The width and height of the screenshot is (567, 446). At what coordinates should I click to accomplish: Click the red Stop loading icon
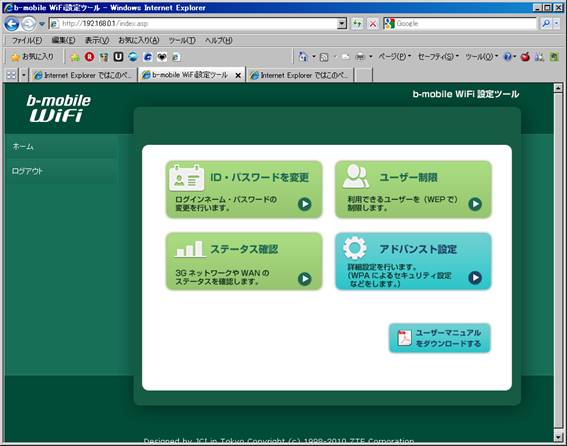[x=372, y=24]
